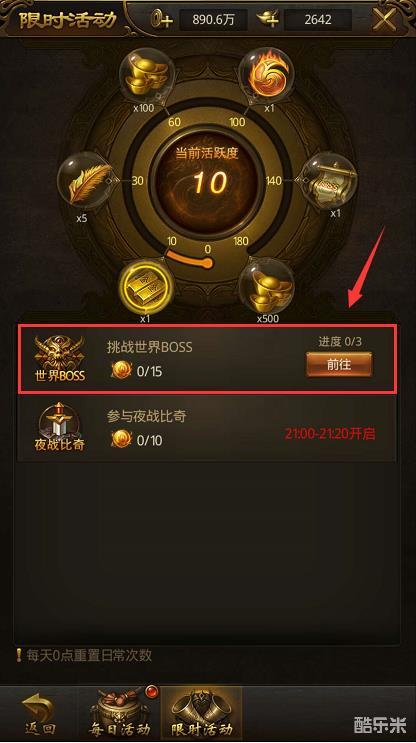Claim the gold ingots x500 reward bubble

click(267, 286)
